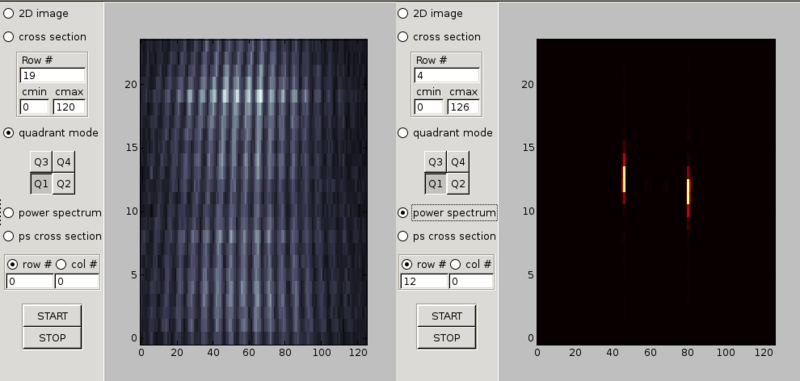Choose col # radio in right panel

[x=456, y=264]
